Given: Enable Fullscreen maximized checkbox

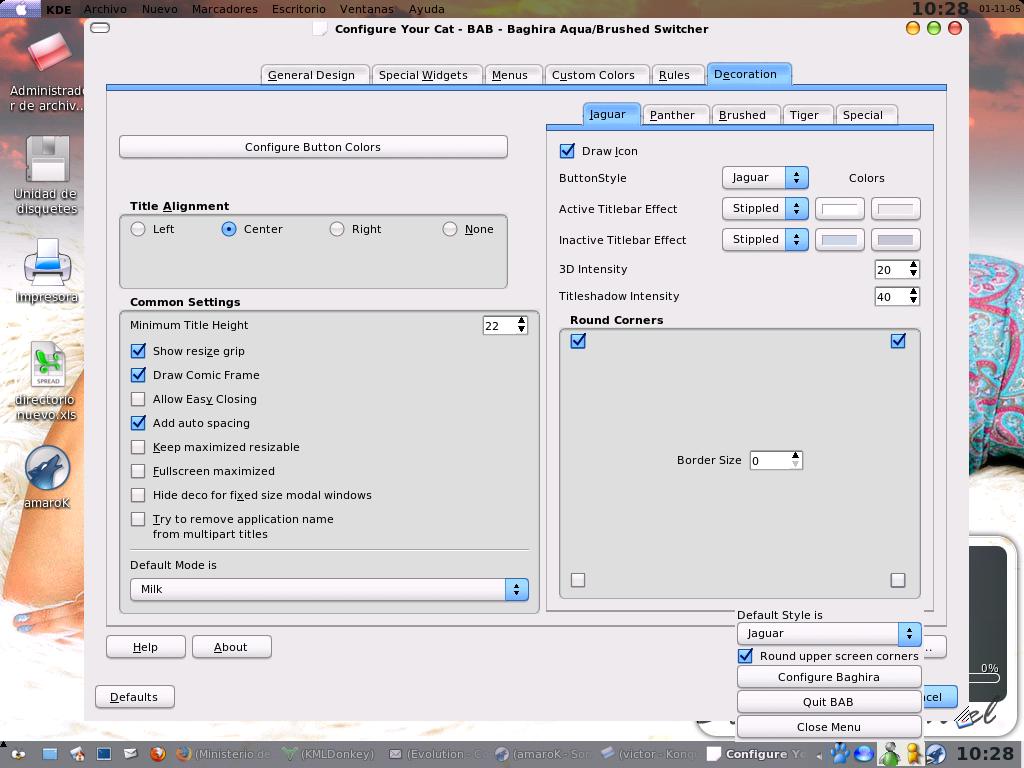Looking at the screenshot, I should (x=138, y=472).
